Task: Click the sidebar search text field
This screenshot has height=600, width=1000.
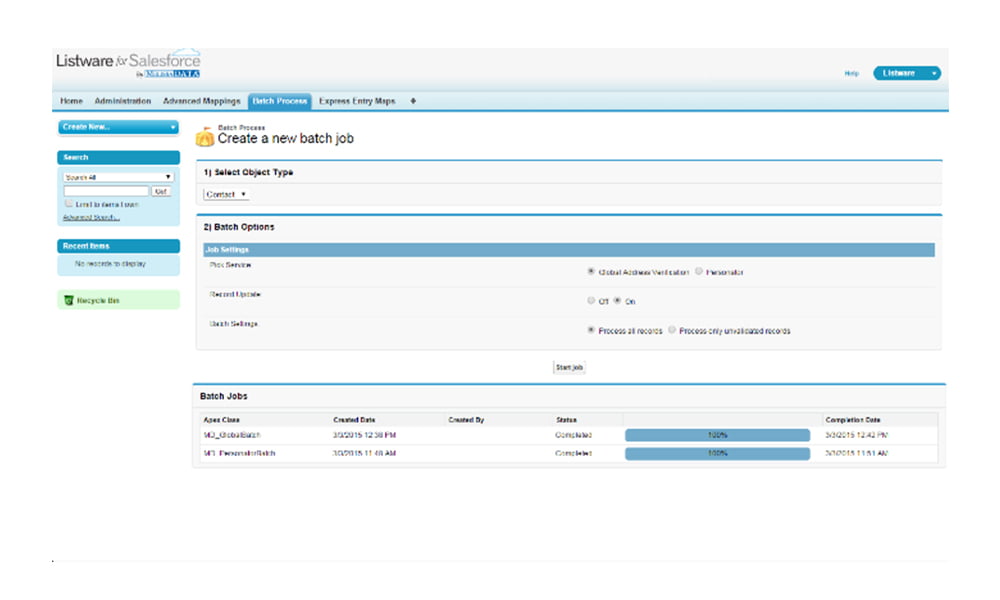Action: tap(105, 191)
